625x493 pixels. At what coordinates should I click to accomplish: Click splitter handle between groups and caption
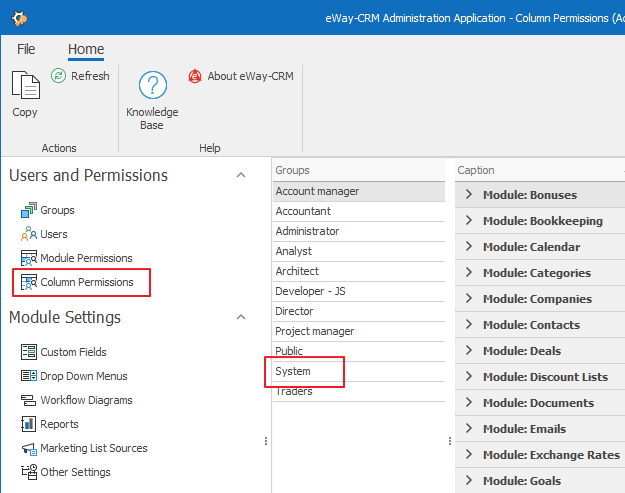point(450,441)
